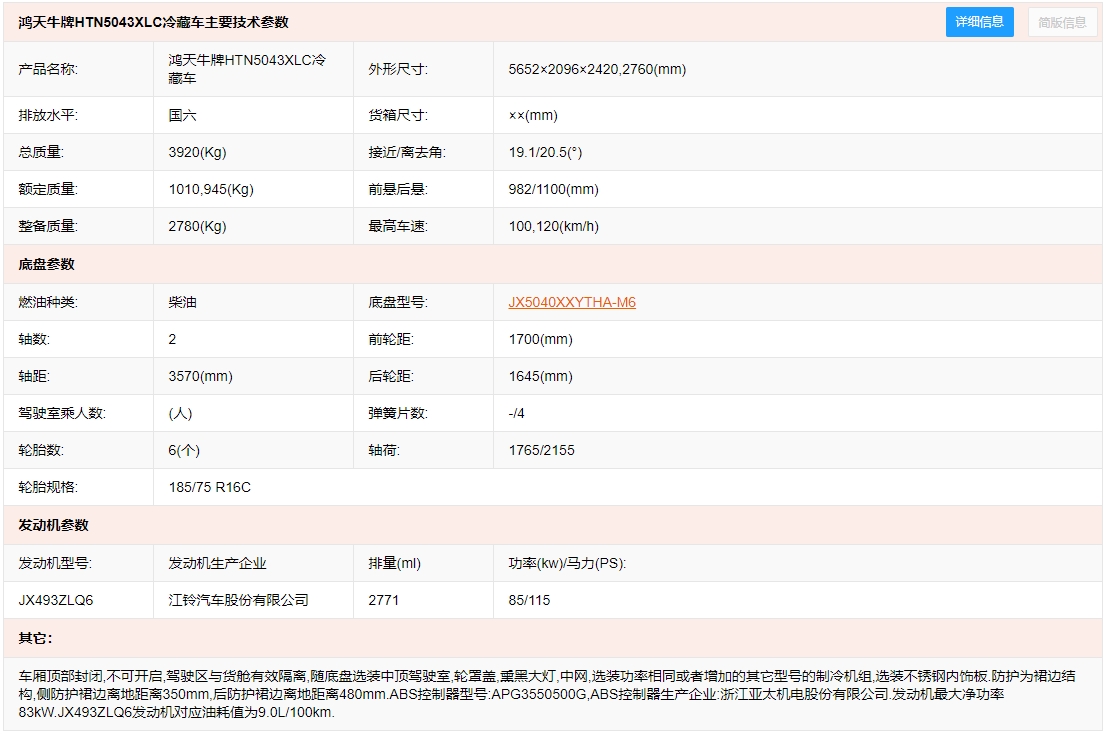Switch to the 详细信息 view
This screenshot has width=1106, height=734.
tap(979, 22)
